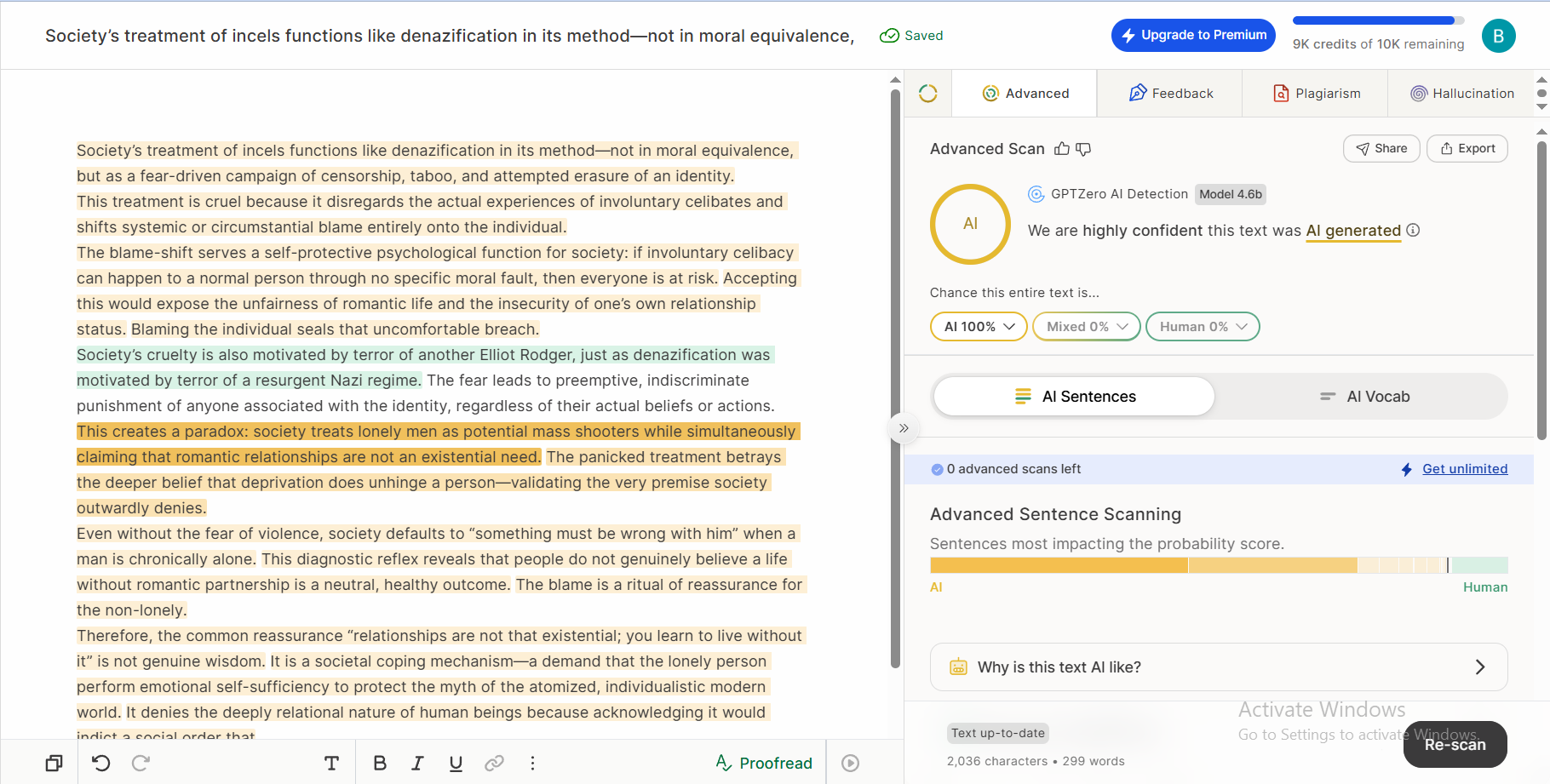Apply italic formatting
Screen dimensions: 1550x784
point(417,763)
